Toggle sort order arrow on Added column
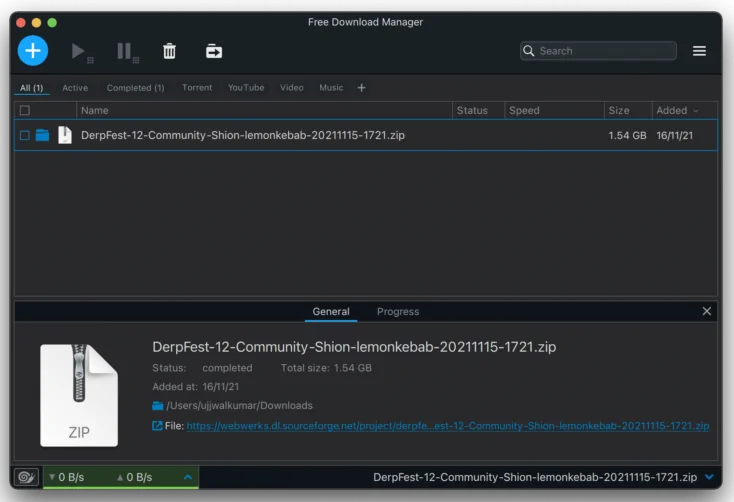The width and height of the screenshot is (734, 502). [x=696, y=111]
